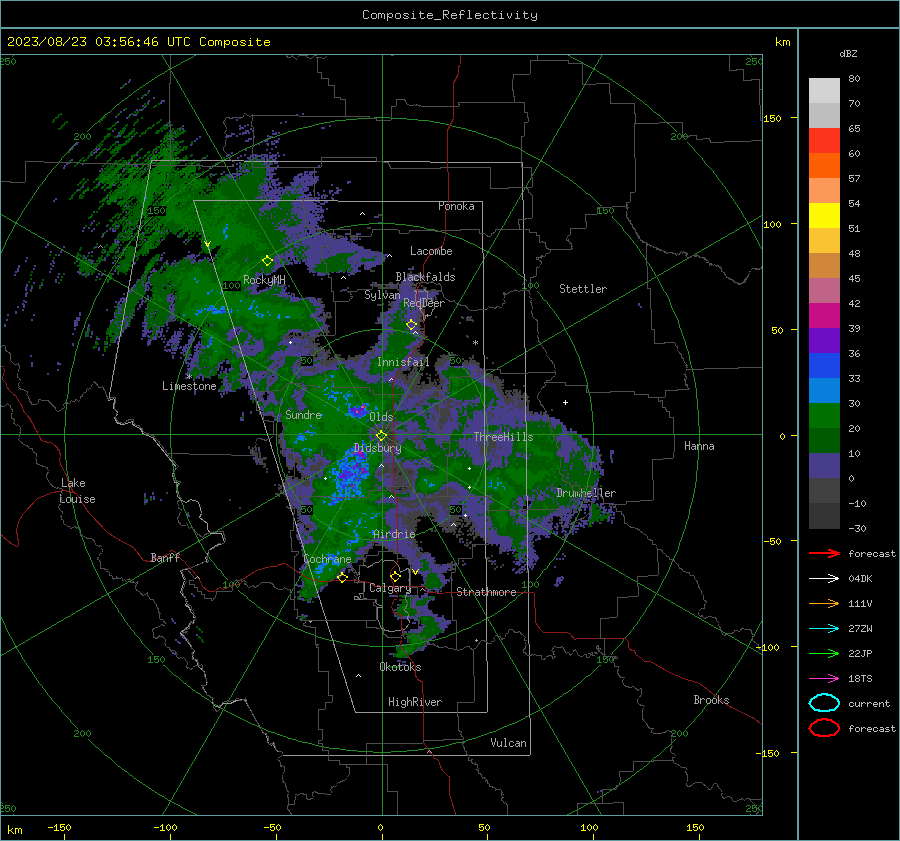Select the light blue 33 dBZ band
This screenshot has height=841, width=900.
click(x=824, y=390)
